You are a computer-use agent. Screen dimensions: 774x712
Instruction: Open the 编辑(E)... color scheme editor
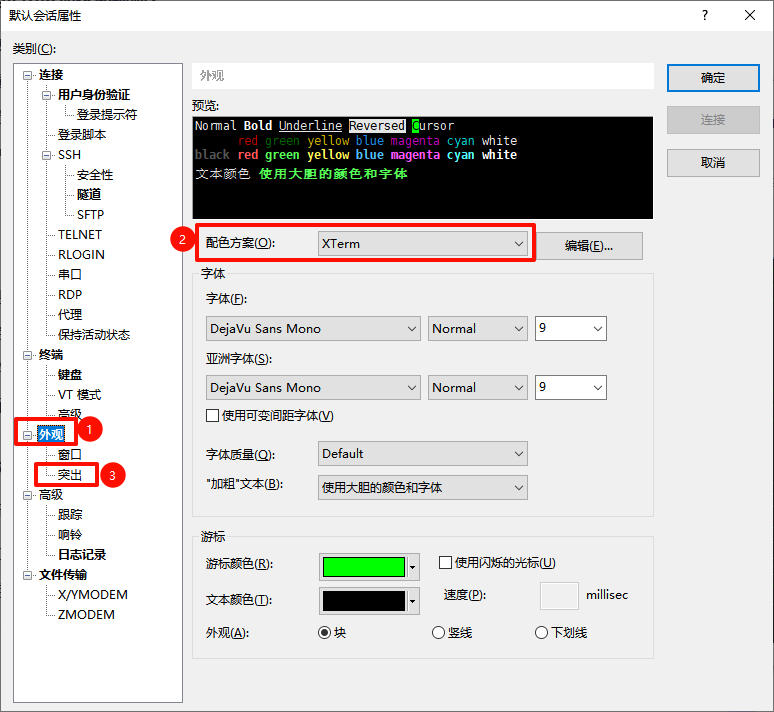point(589,246)
